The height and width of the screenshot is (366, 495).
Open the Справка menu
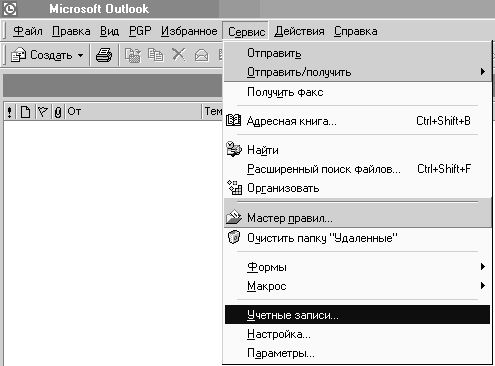coord(356,31)
